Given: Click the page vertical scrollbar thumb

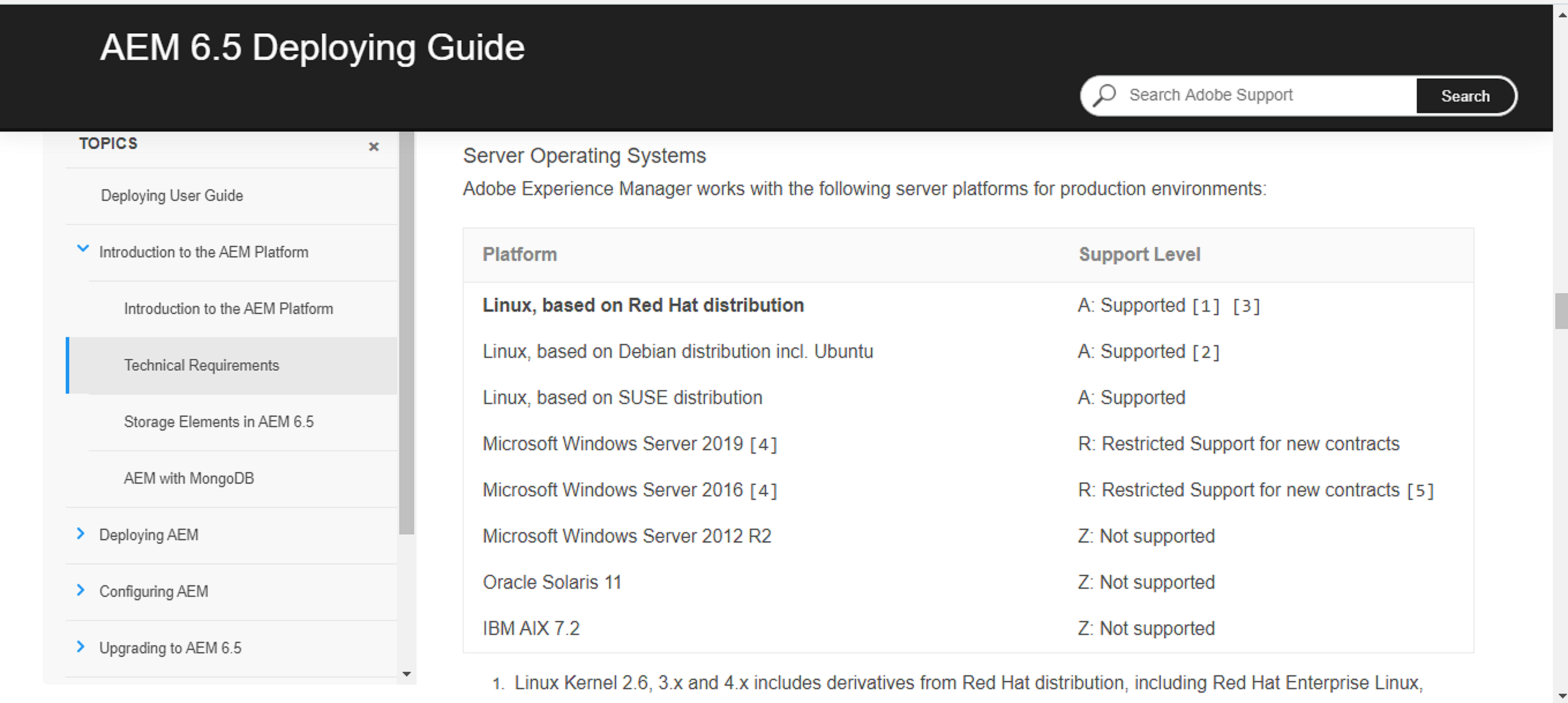Looking at the screenshot, I should [1561, 311].
